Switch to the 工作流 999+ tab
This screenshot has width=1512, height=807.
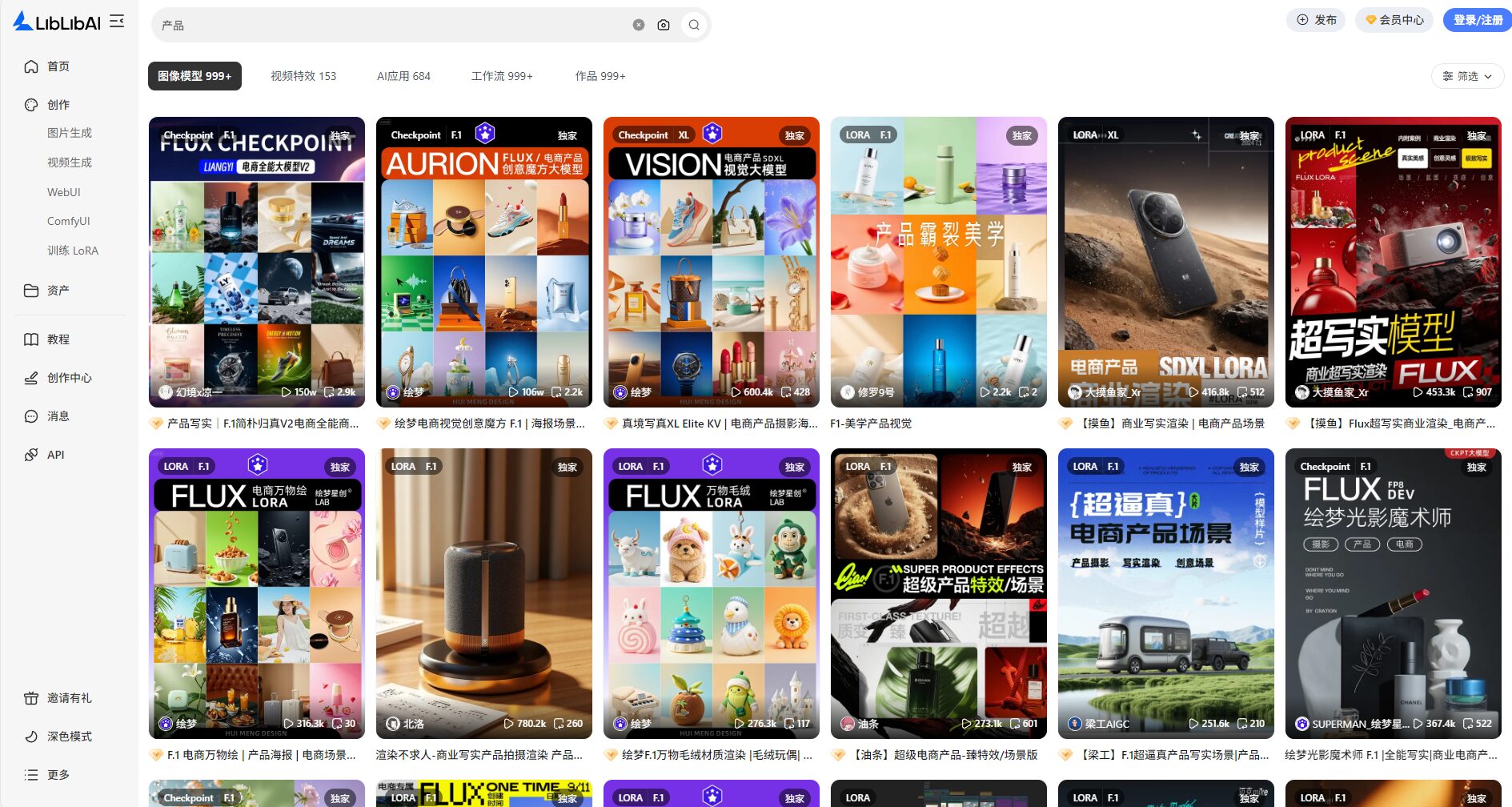point(502,76)
